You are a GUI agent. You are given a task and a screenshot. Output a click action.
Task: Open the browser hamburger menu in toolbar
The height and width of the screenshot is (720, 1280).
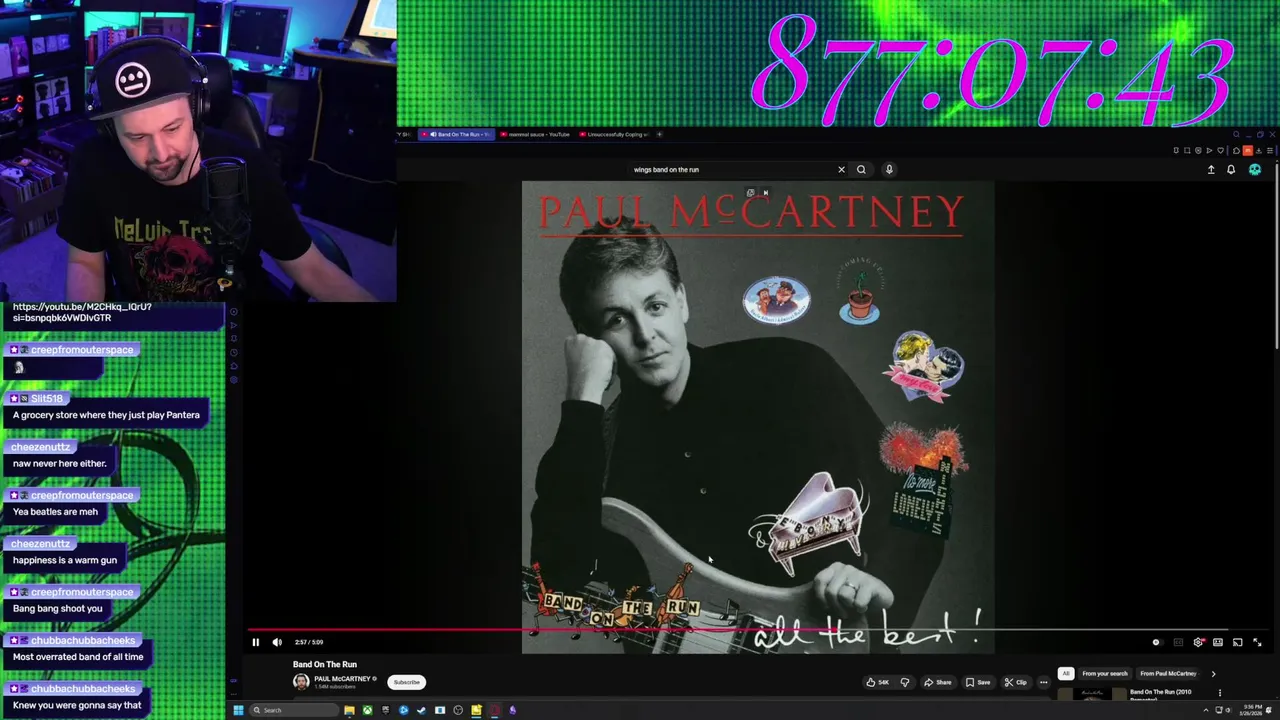[1270, 150]
